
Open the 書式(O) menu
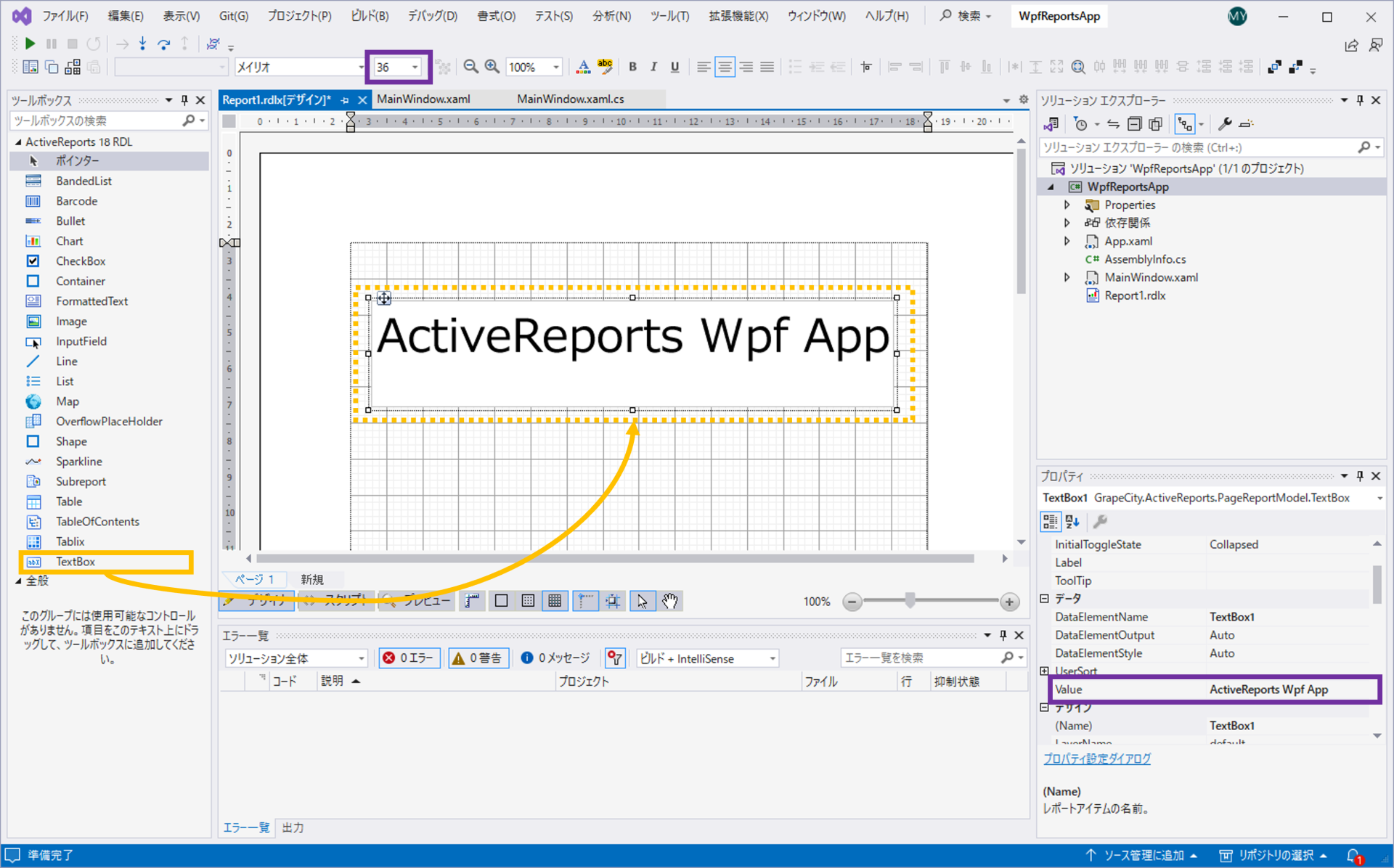click(497, 16)
